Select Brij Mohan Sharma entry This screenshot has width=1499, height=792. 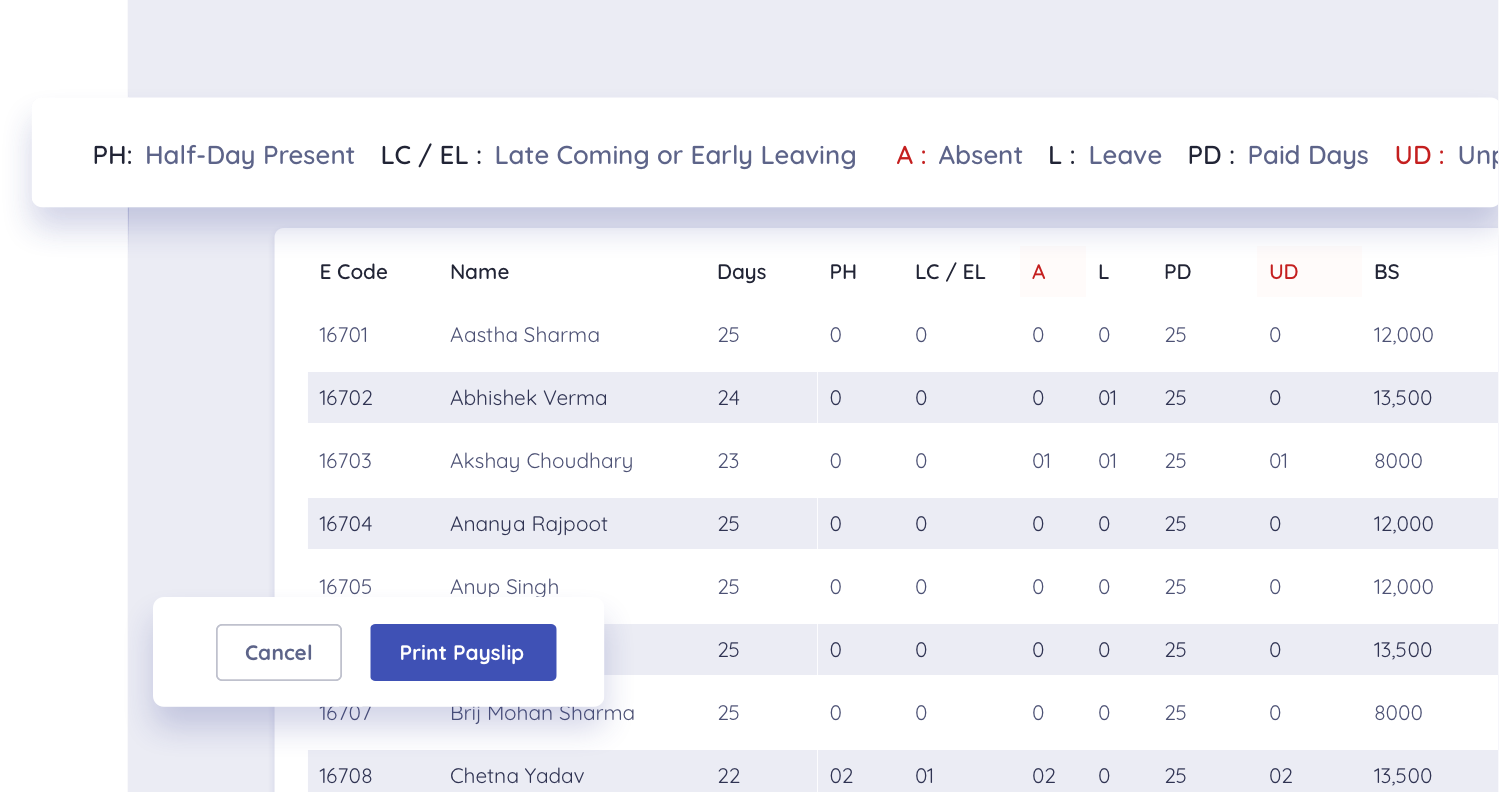[542, 713]
